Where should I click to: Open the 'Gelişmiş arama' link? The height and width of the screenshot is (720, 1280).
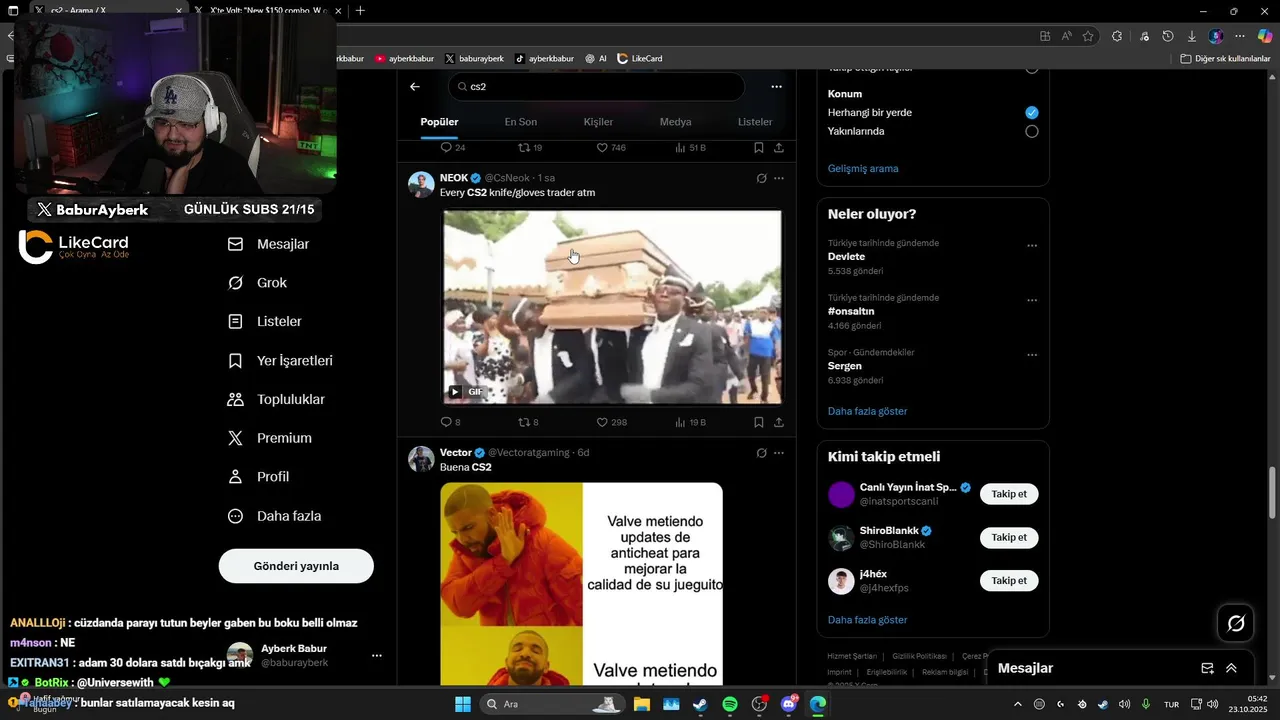click(863, 169)
